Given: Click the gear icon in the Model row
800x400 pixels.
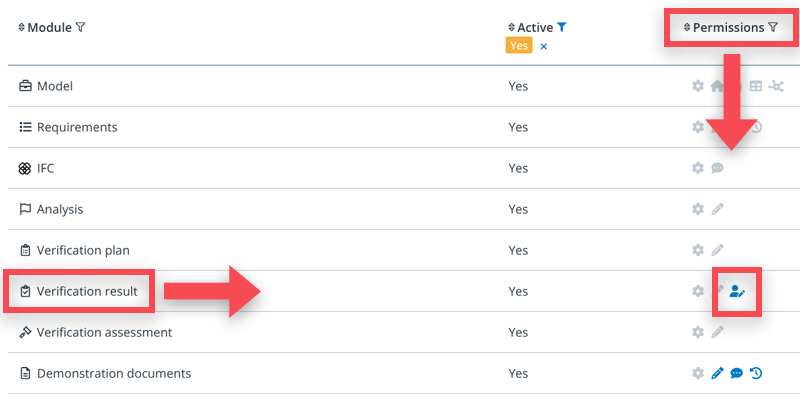Looking at the screenshot, I should click(698, 86).
